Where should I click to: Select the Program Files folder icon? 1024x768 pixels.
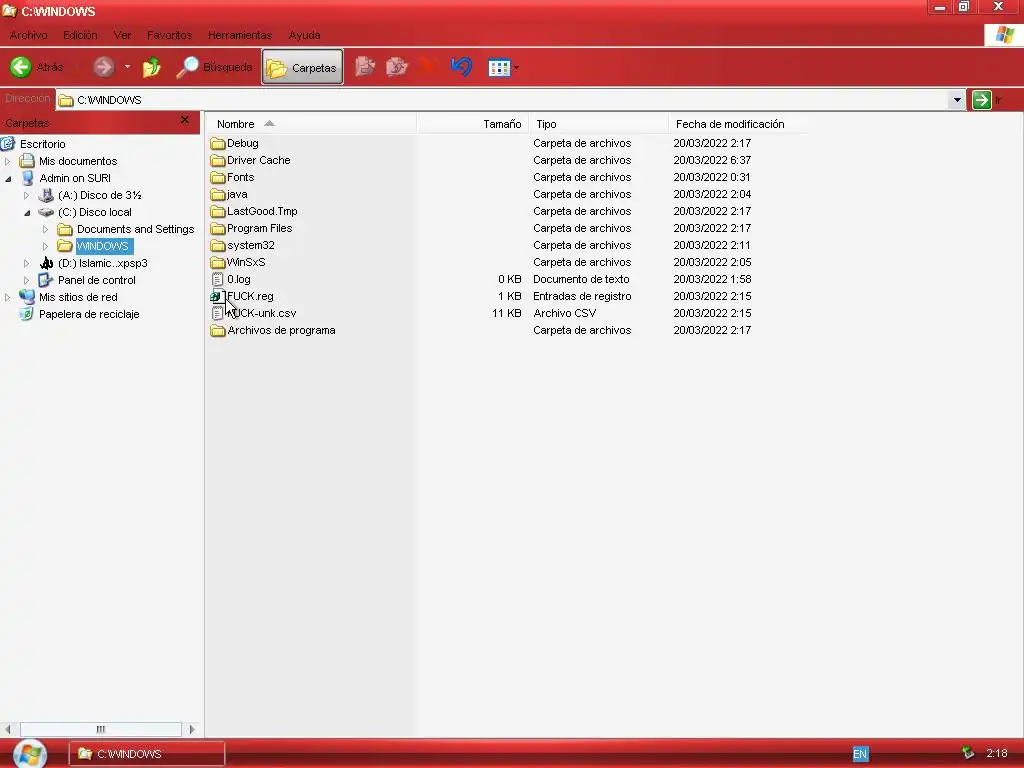217,228
